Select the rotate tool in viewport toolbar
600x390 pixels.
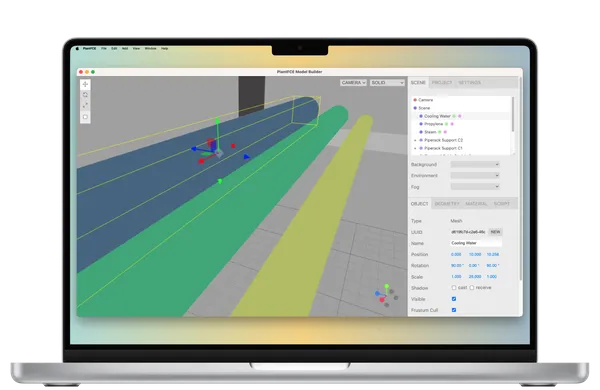click(x=85, y=95)
